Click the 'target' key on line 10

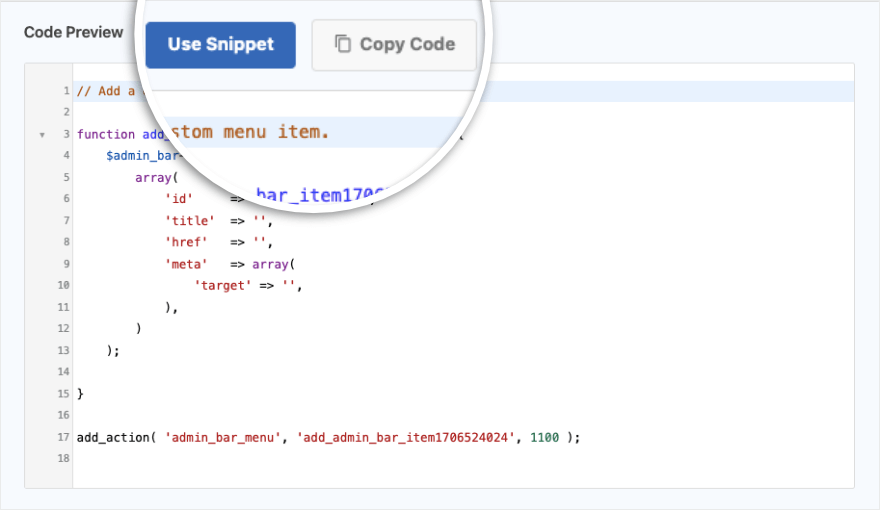pos(222,286)
